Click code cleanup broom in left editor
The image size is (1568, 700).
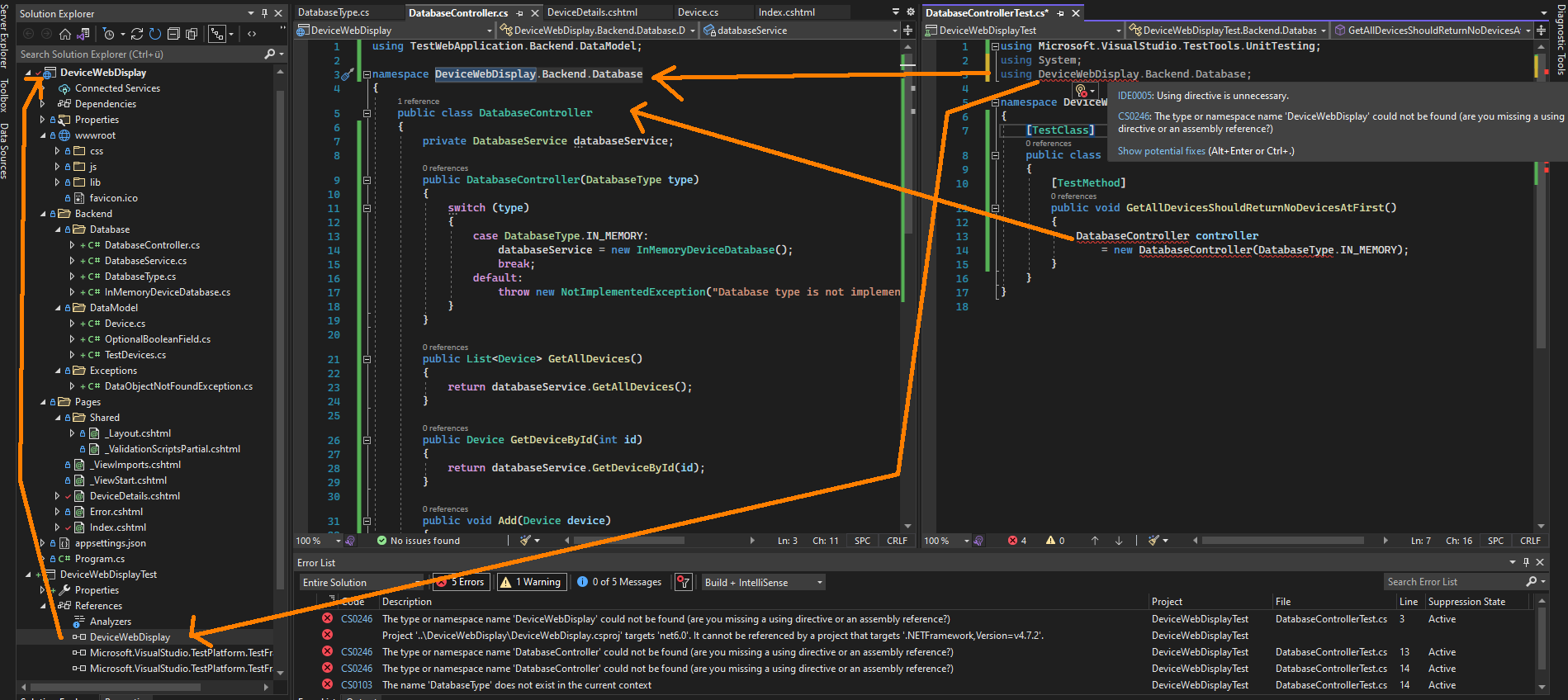pyautogui.click(x=525, y=541)
